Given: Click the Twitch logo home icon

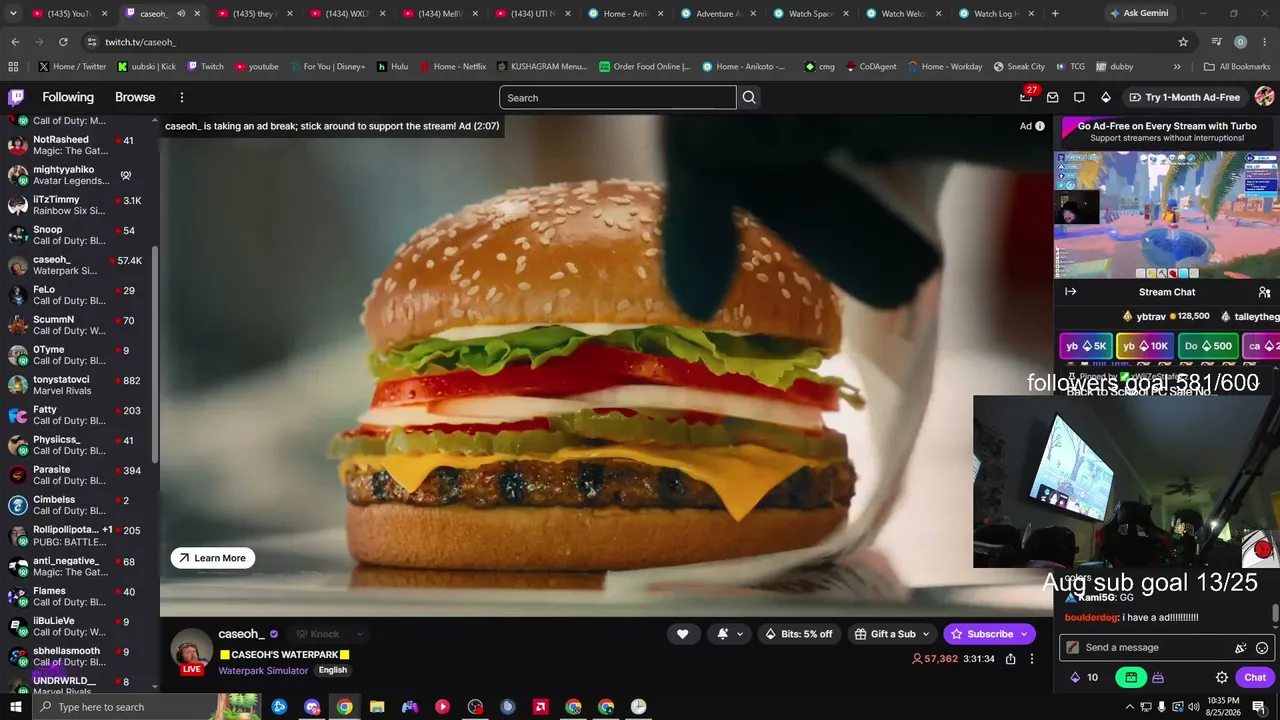Looking at the screenshot, I should coord(16,97).
